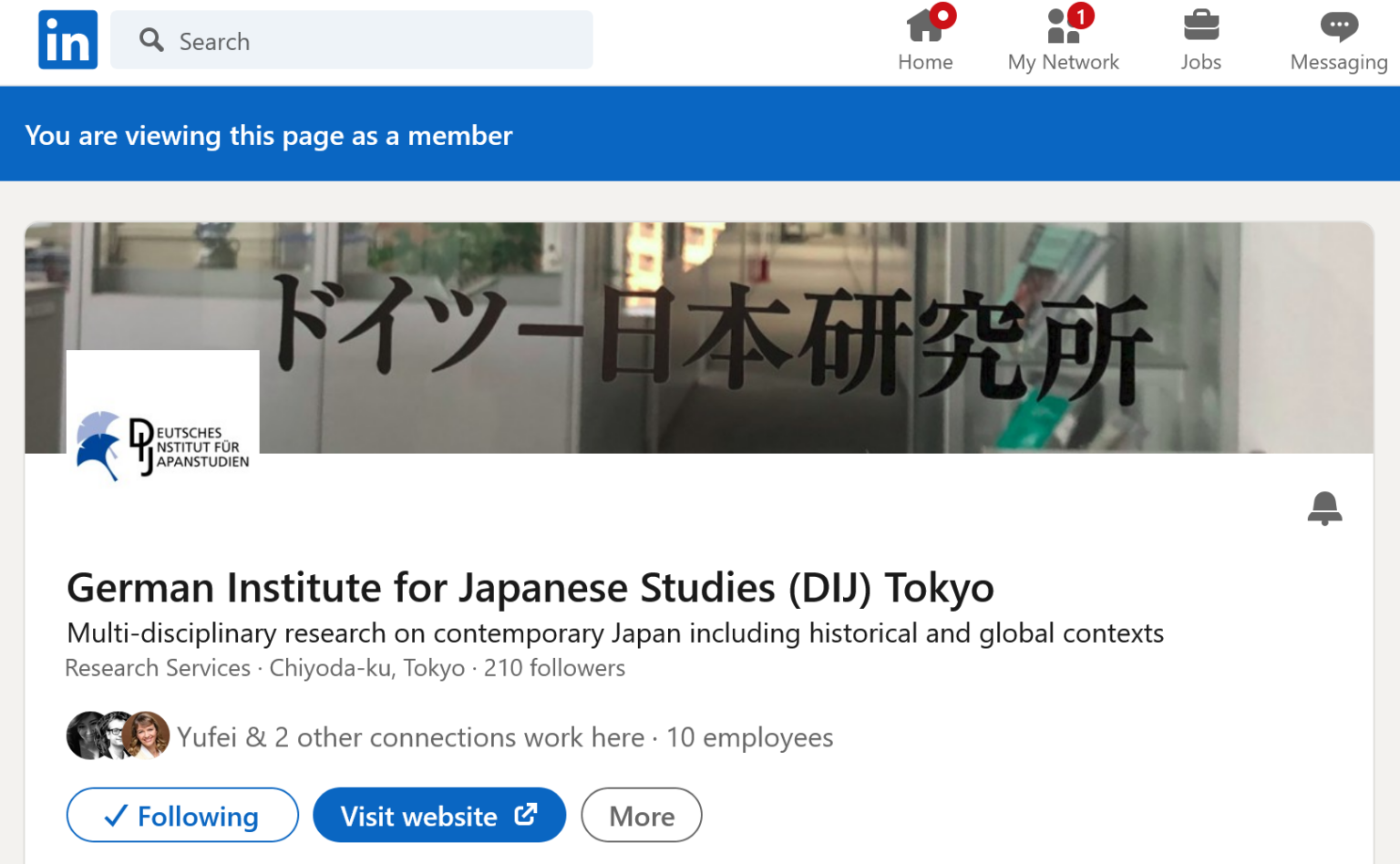
Task: Click the company tagline about multi-disciplinary research
Action: point(615,633)
